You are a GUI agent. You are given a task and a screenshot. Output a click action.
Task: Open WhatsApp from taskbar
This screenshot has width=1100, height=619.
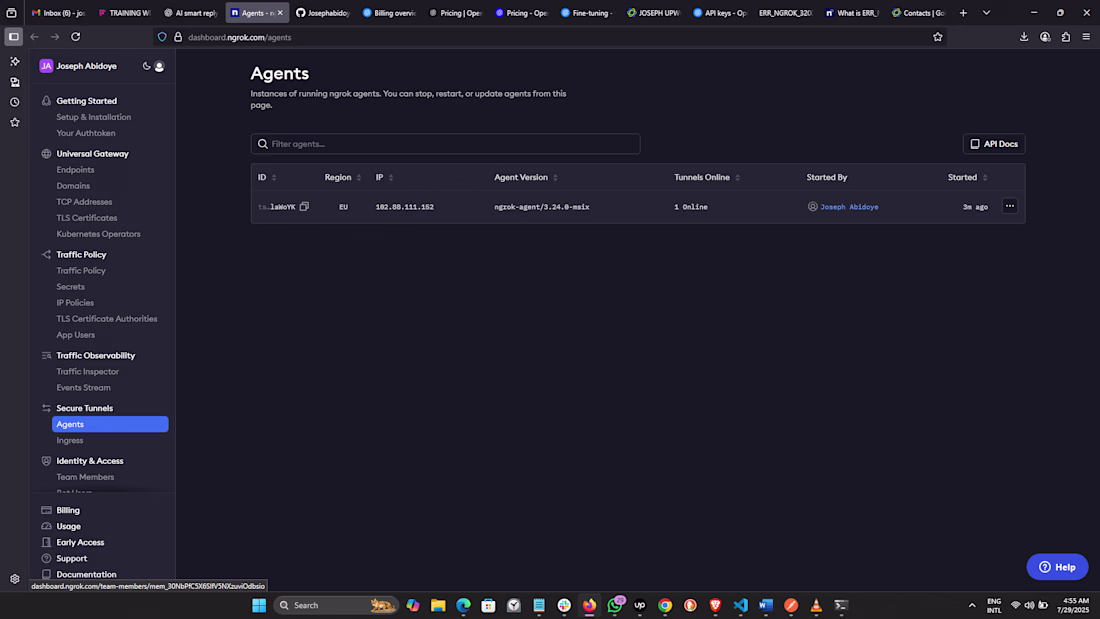pos(615,605)
